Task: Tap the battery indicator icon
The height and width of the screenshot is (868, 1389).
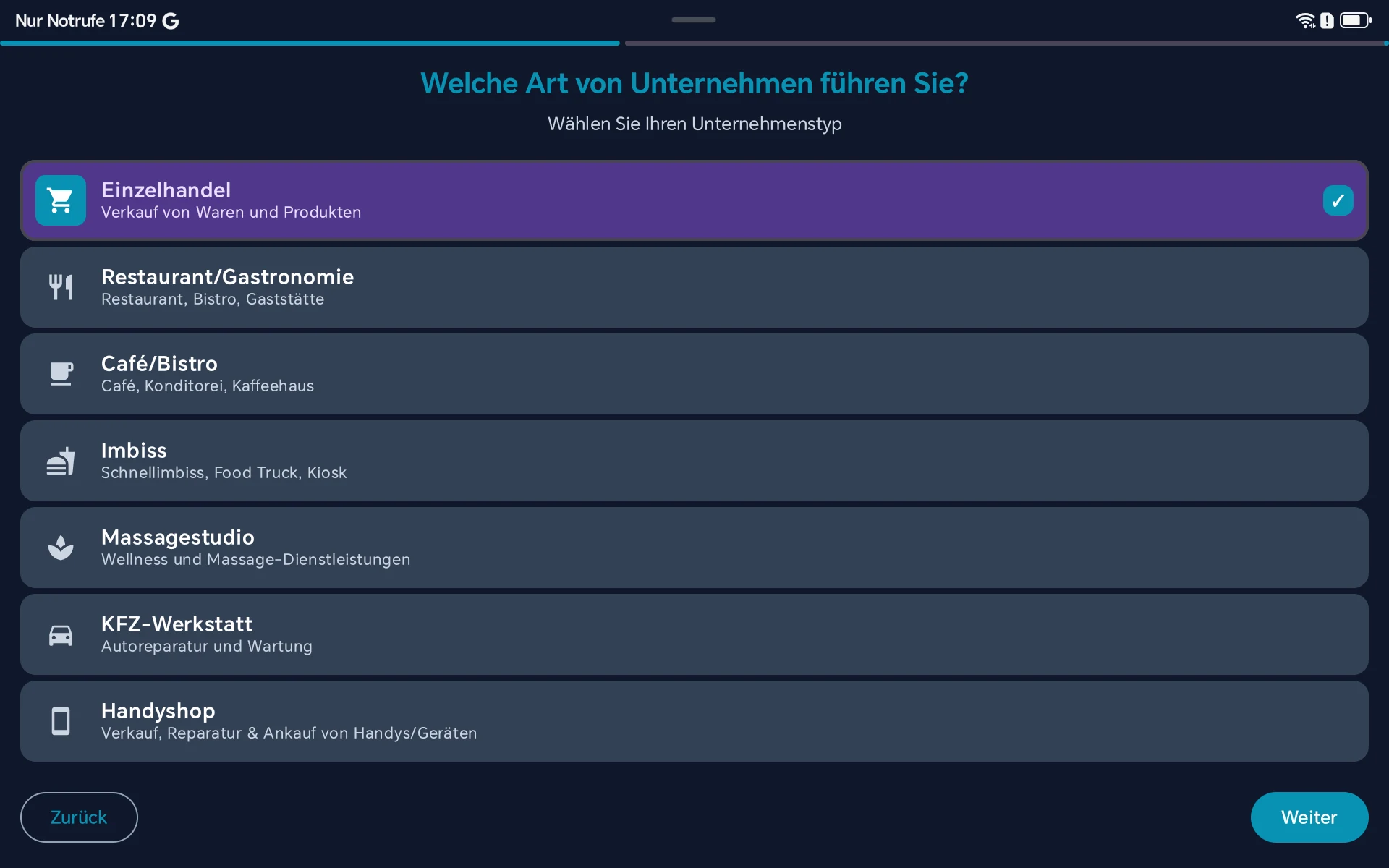Action: (1355, 20)
